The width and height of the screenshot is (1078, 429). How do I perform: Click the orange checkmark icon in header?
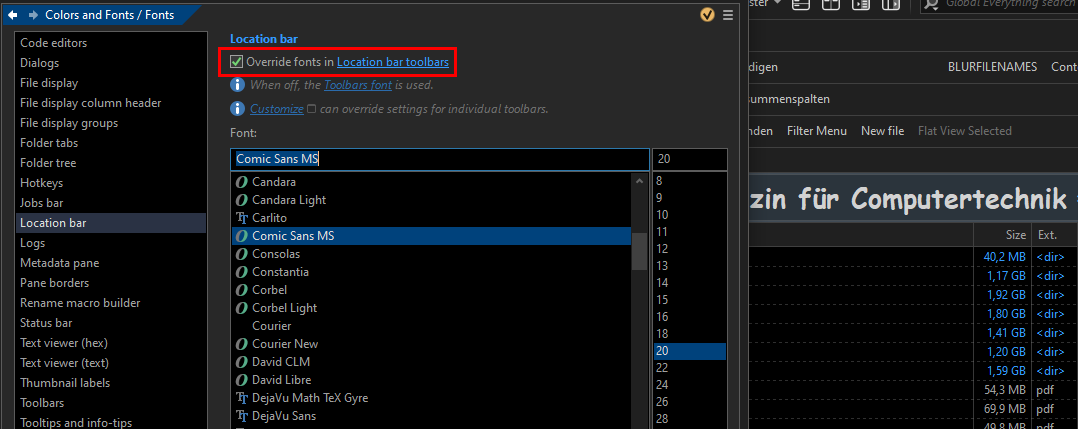click(708, 14)
